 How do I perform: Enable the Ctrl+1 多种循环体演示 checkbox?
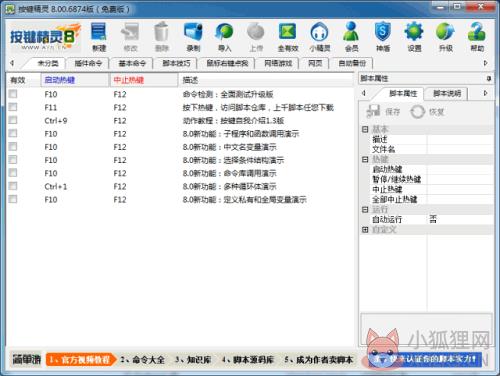(x=13, y=186)
